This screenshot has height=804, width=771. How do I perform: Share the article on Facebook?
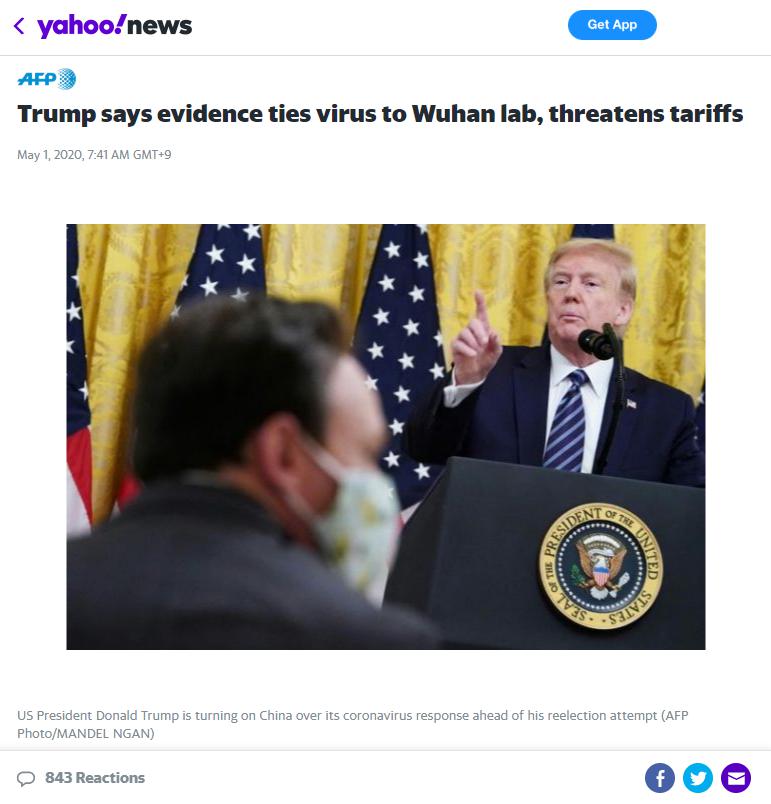(660, 778)
